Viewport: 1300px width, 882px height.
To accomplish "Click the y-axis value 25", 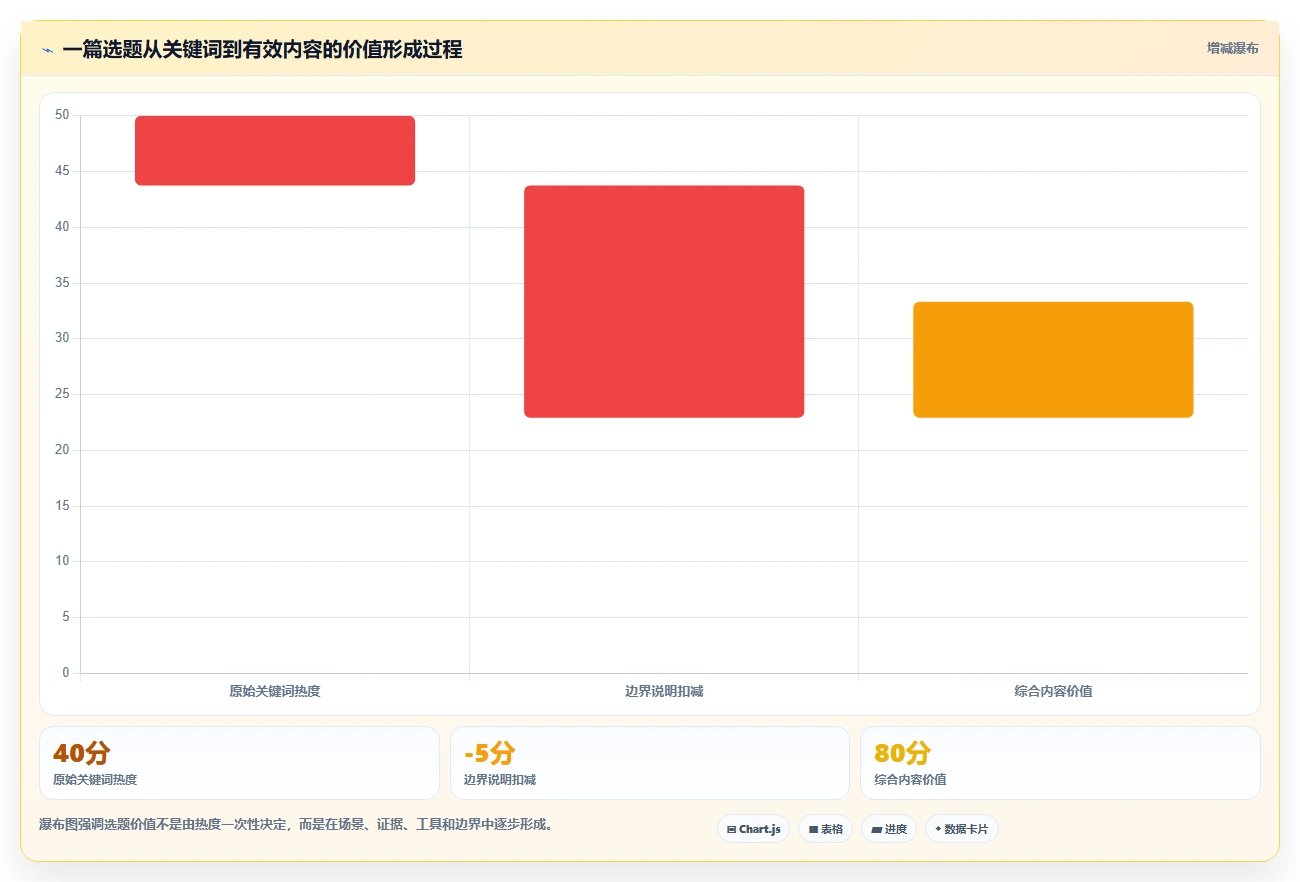I will [62, 394].
